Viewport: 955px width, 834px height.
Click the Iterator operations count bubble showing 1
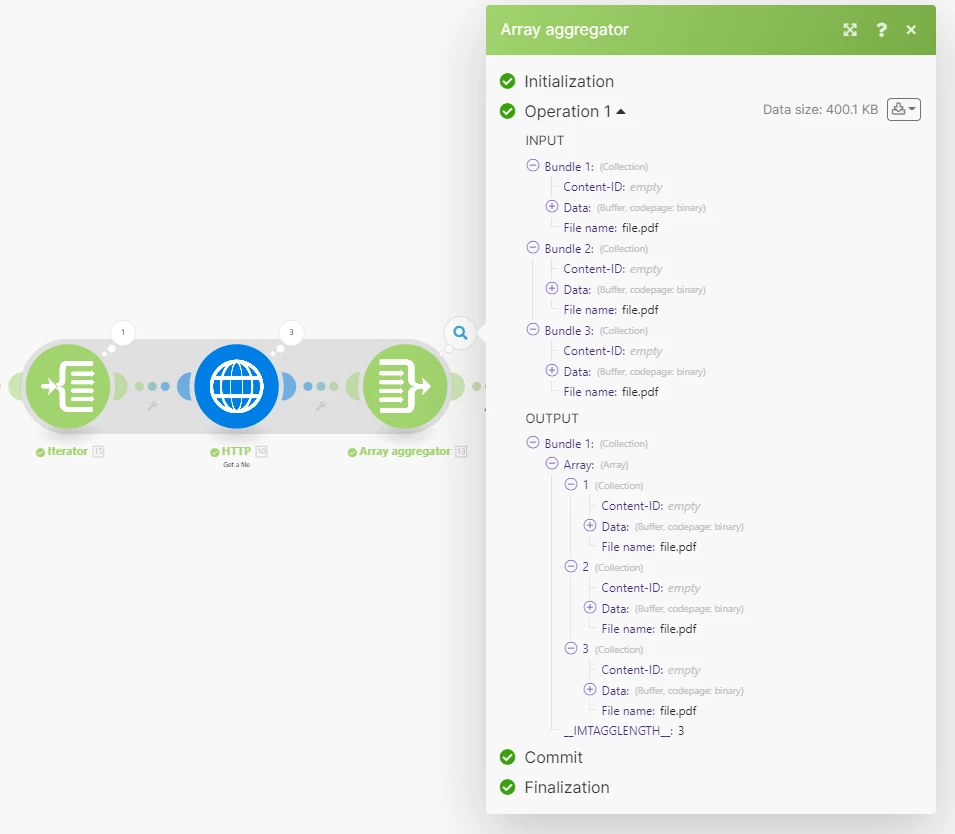pos(123,333)
